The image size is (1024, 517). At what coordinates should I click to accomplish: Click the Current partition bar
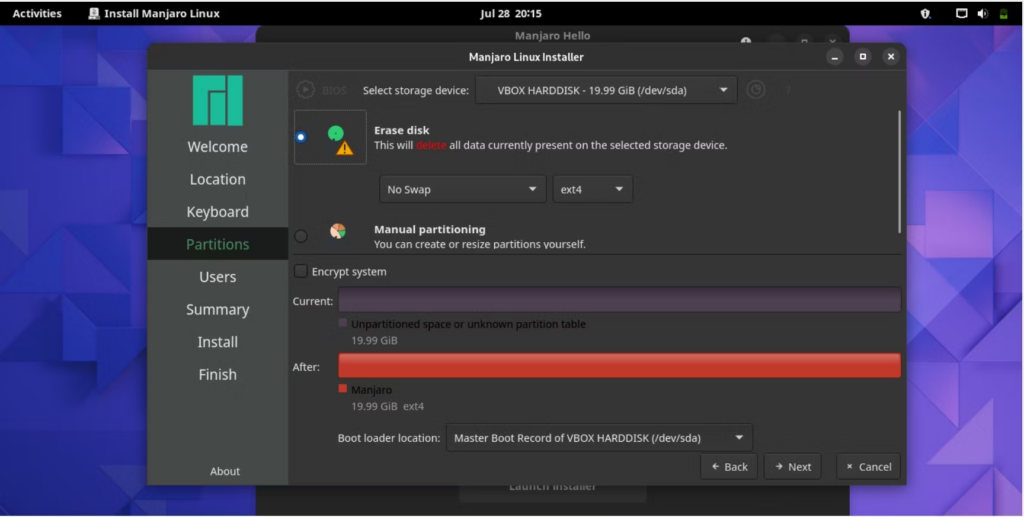619,300
